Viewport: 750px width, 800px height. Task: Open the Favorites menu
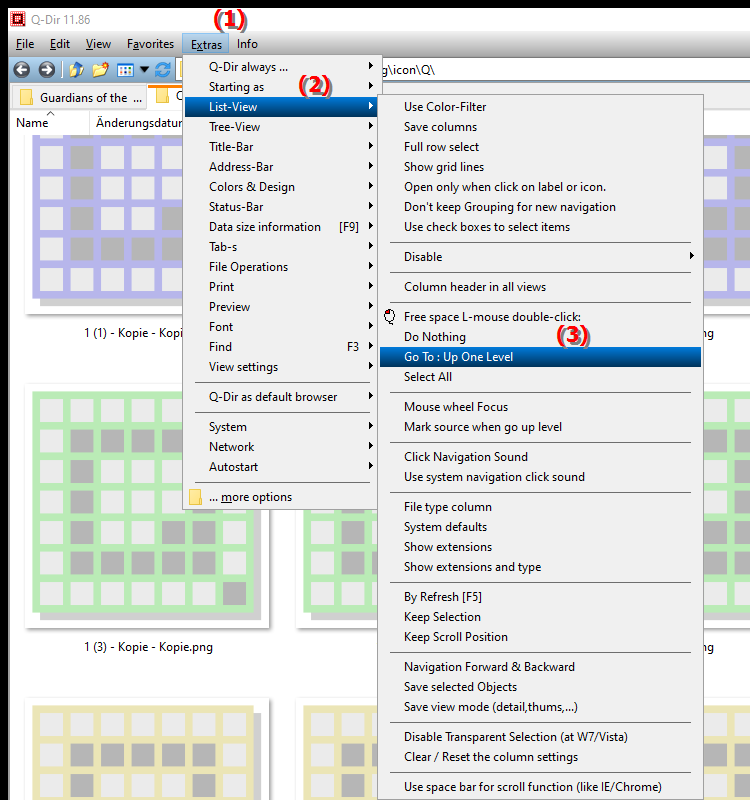tap(151, 44)
